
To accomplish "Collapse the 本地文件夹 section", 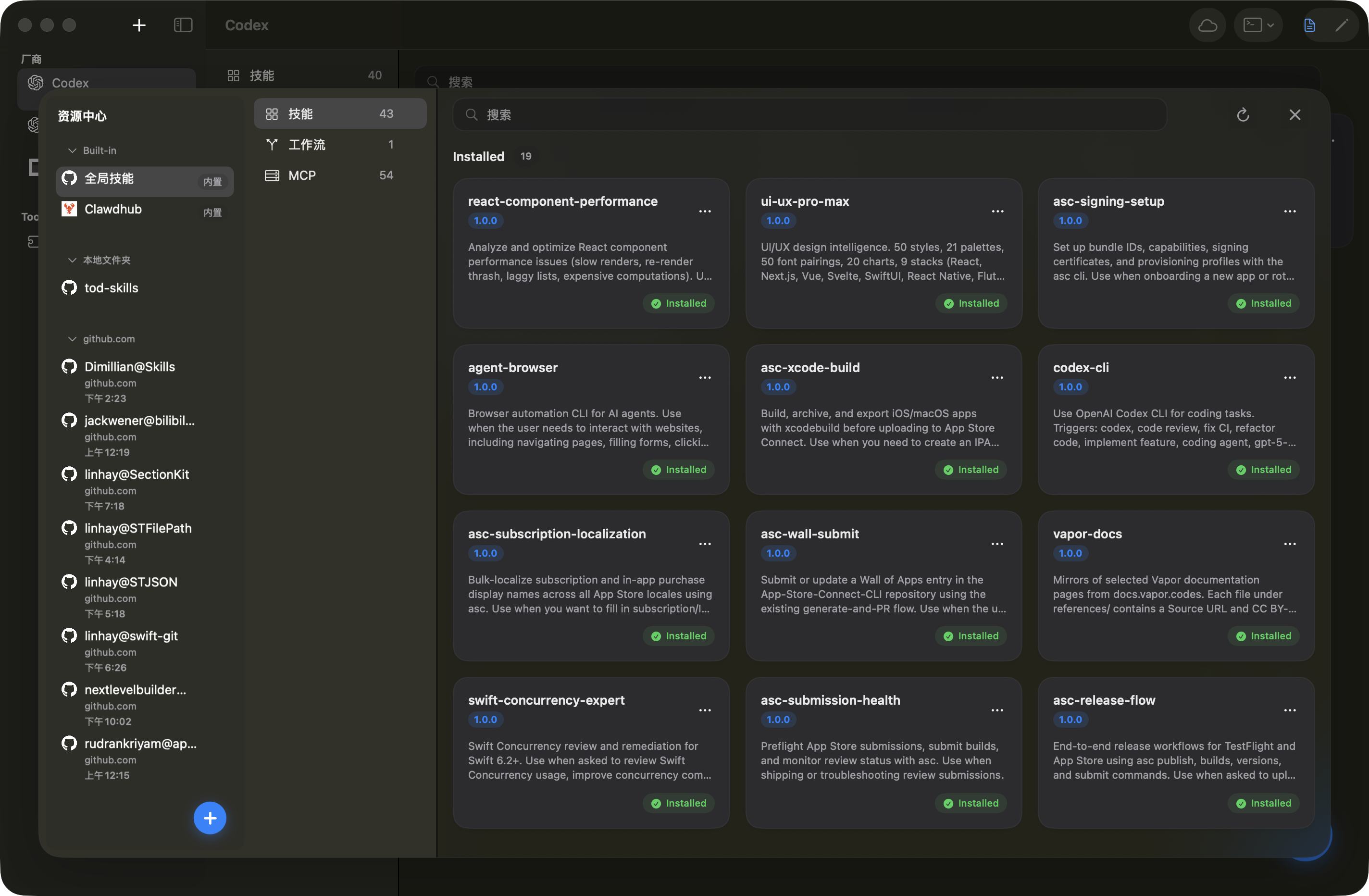I will coord(73,261).
